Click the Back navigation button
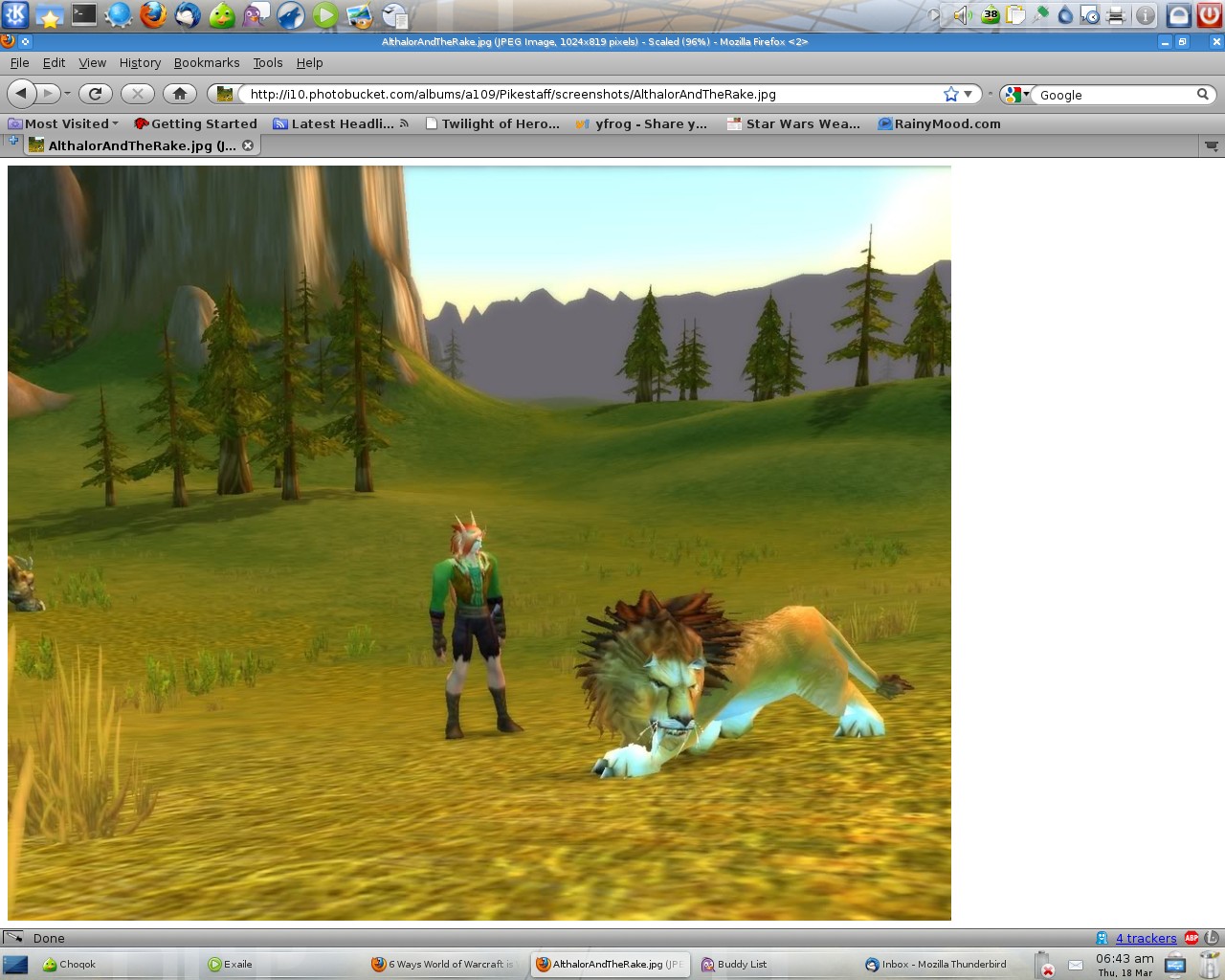 coord(21,93)
